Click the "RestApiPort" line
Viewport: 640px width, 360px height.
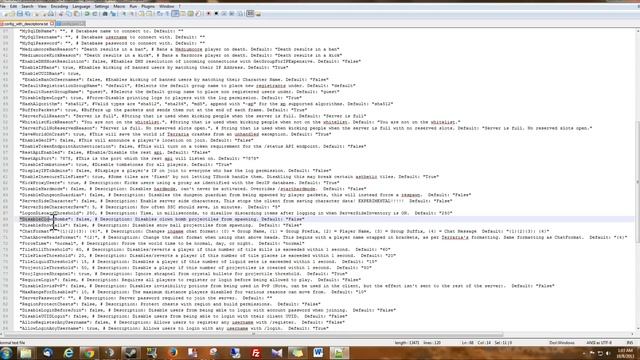coord(139,158)
